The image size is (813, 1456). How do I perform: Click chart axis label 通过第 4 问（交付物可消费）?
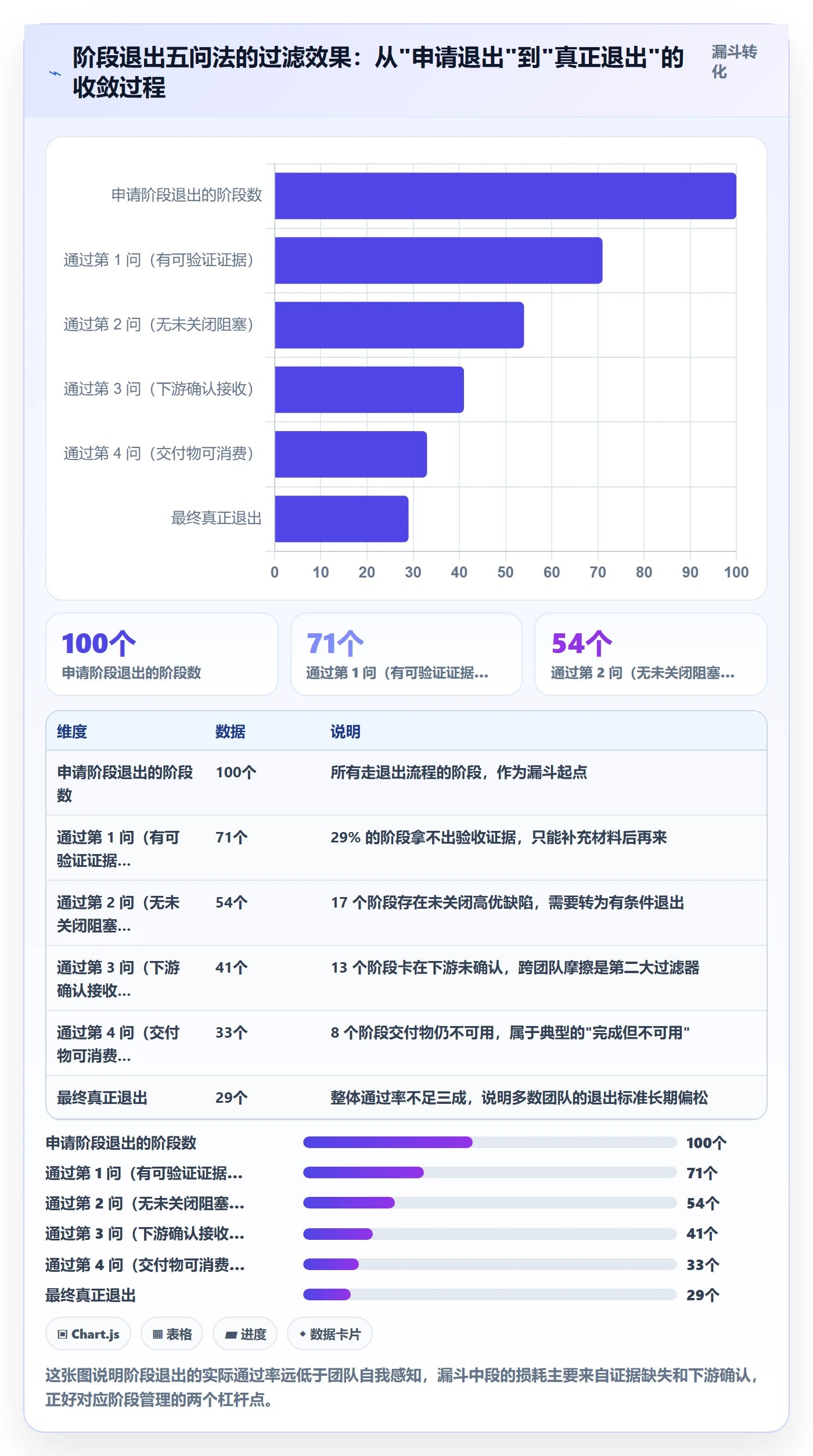159,454
